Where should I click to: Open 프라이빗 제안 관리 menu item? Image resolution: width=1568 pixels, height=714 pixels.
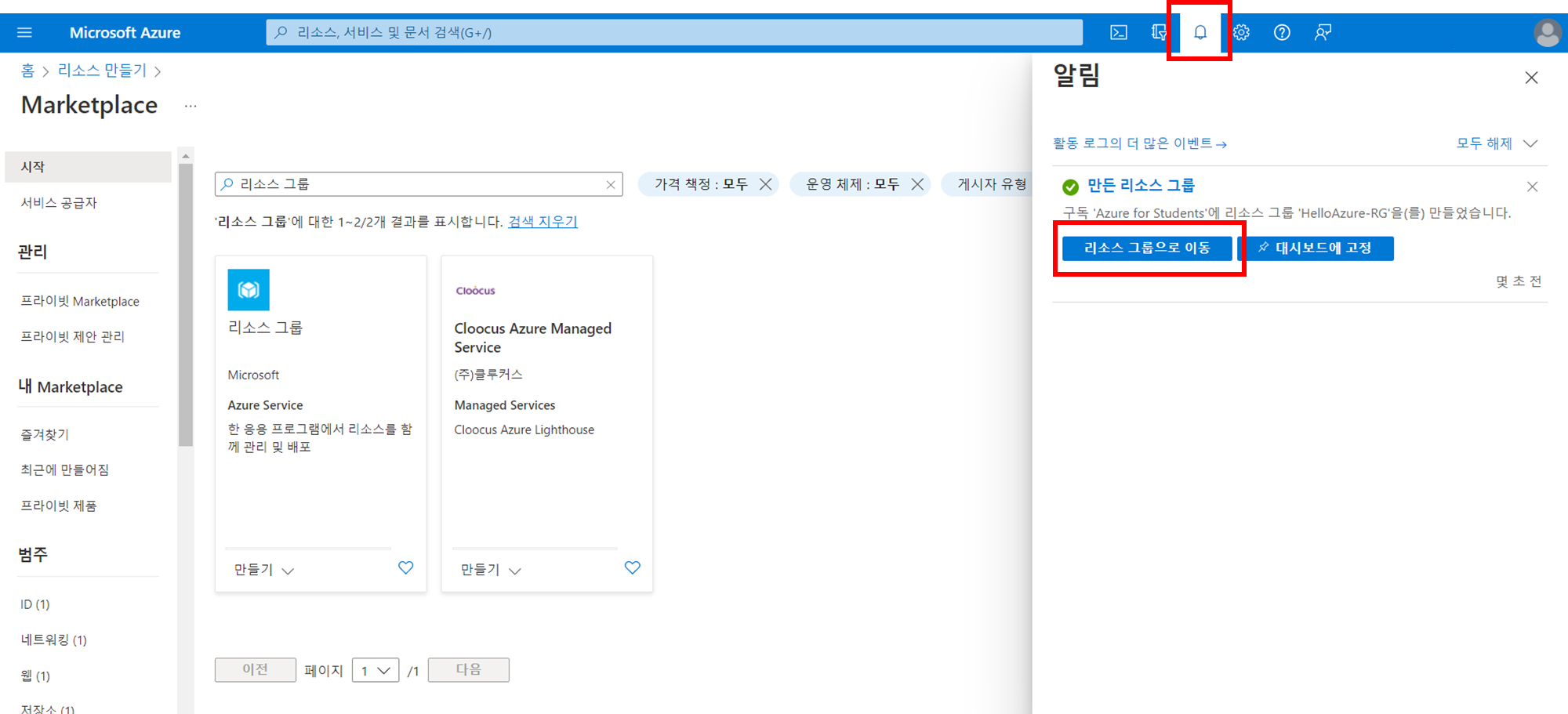[72, 336]
